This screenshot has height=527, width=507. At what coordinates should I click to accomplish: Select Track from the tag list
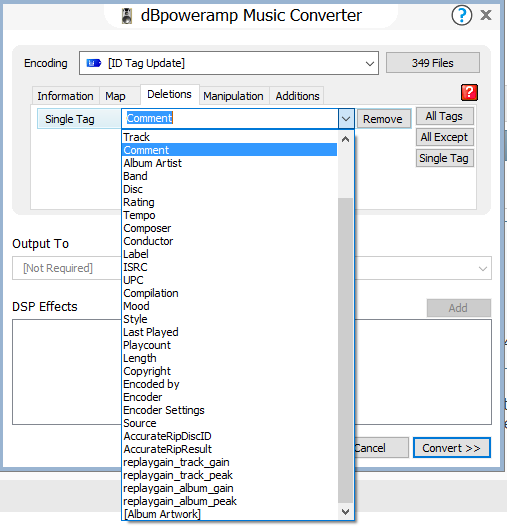pyautogui.click(x=229, y=137)
